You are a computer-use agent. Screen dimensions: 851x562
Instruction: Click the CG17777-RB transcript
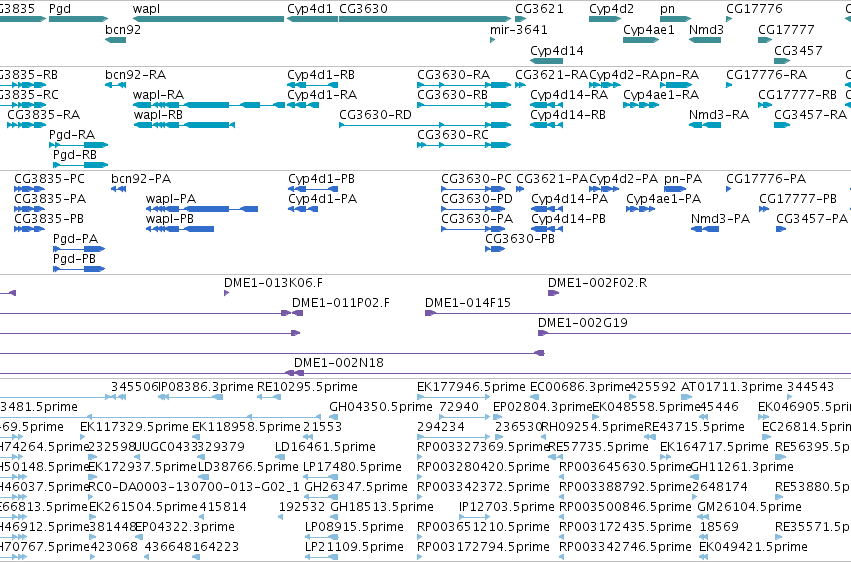point(765,105)
